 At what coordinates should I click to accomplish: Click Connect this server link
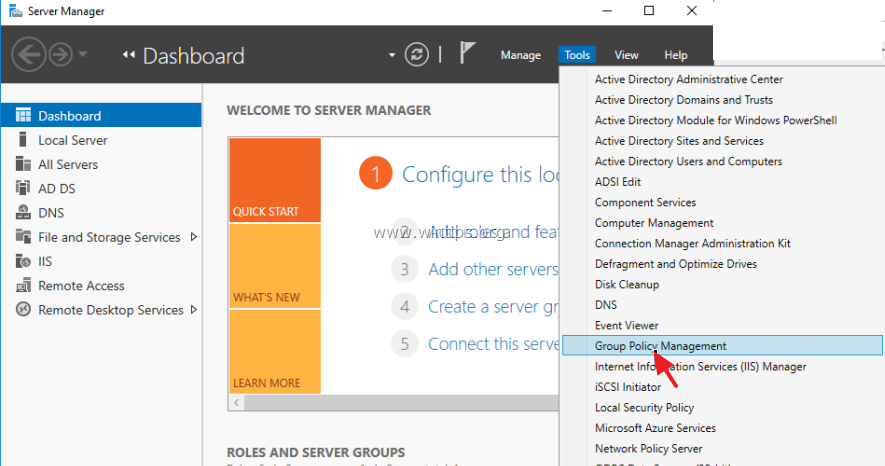(493, 344)
